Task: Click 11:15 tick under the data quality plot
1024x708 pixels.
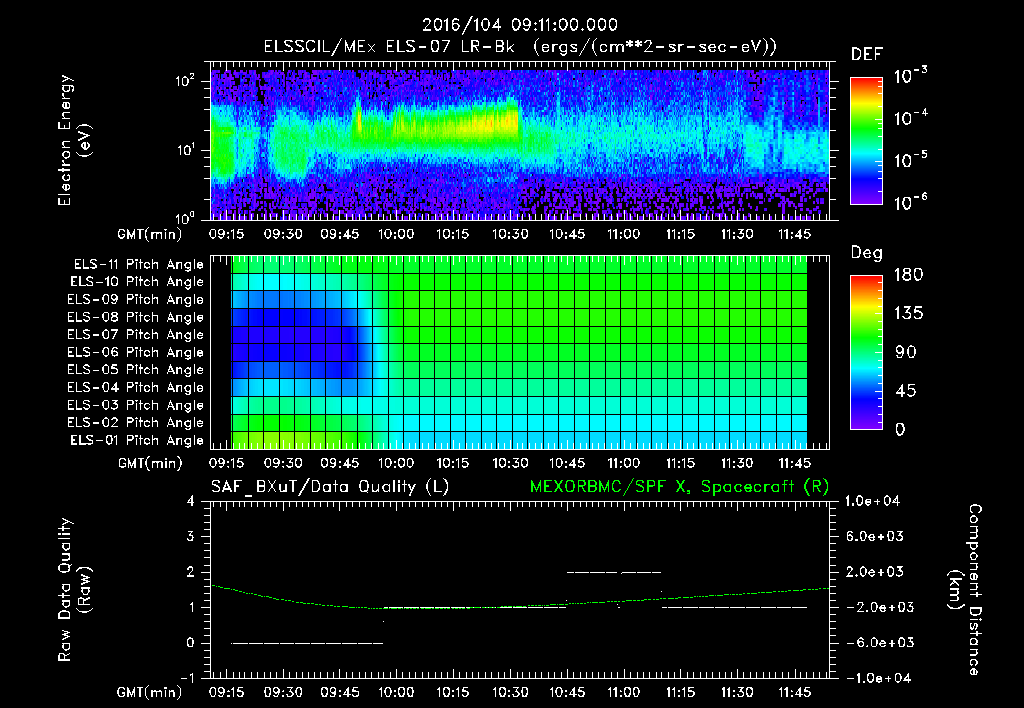Action: coord(680,692)
